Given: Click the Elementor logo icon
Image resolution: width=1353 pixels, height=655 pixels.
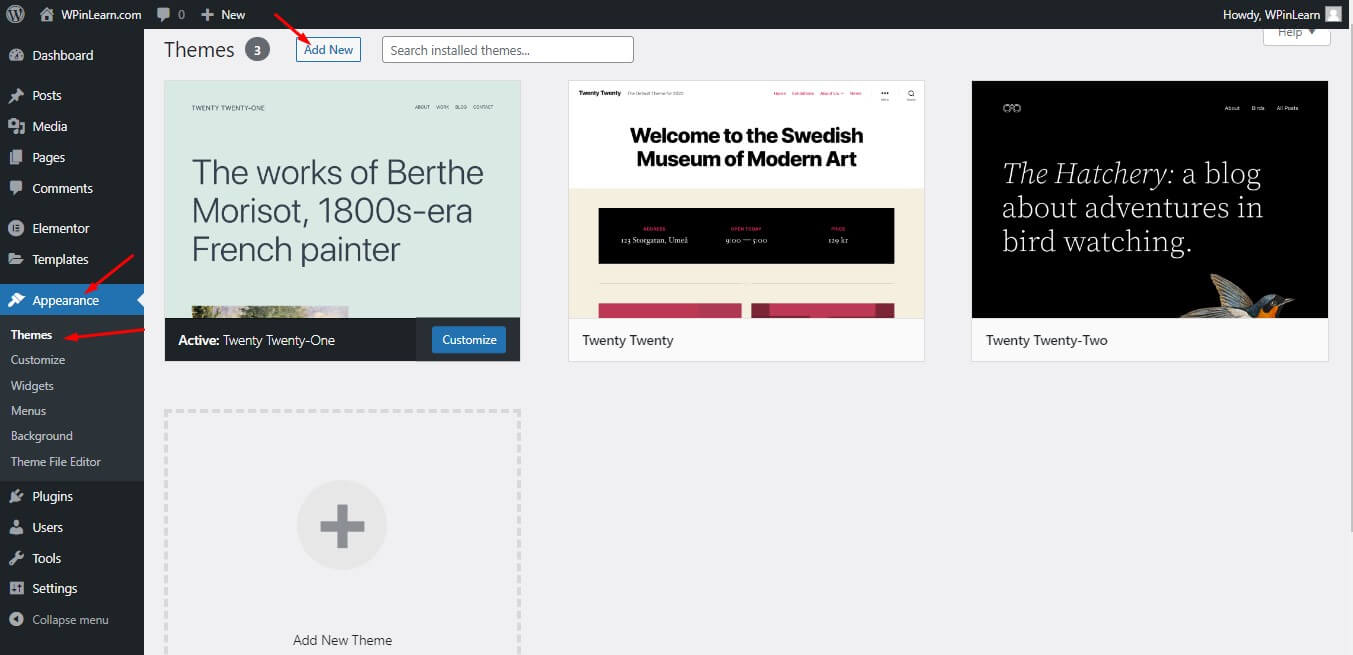Looking at the screenshot, I should pyautogui.click(x=16, y=228).
